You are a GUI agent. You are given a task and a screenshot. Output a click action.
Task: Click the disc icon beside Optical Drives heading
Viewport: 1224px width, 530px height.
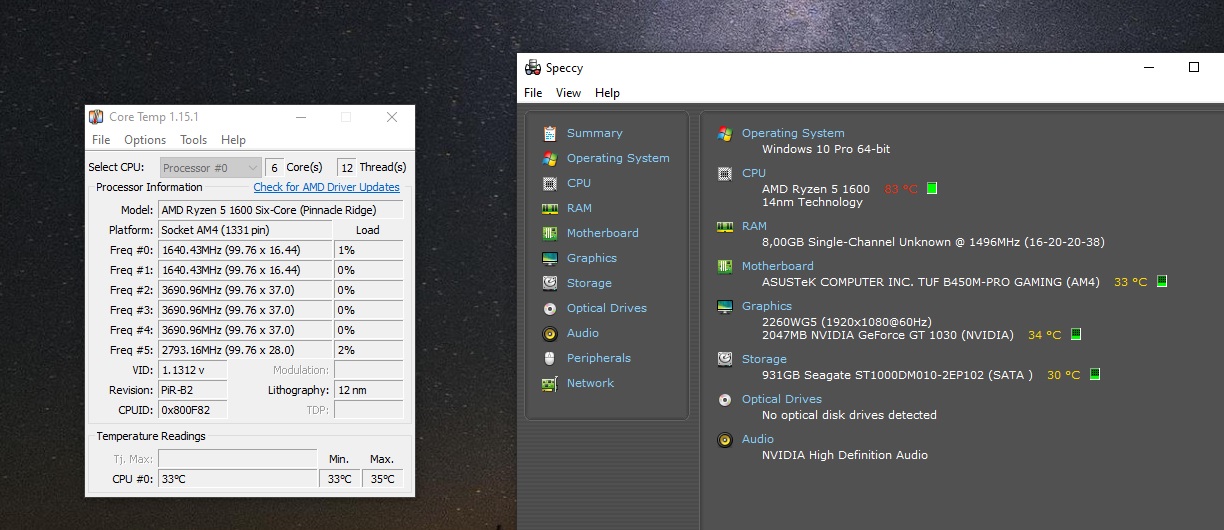(725, 399)
